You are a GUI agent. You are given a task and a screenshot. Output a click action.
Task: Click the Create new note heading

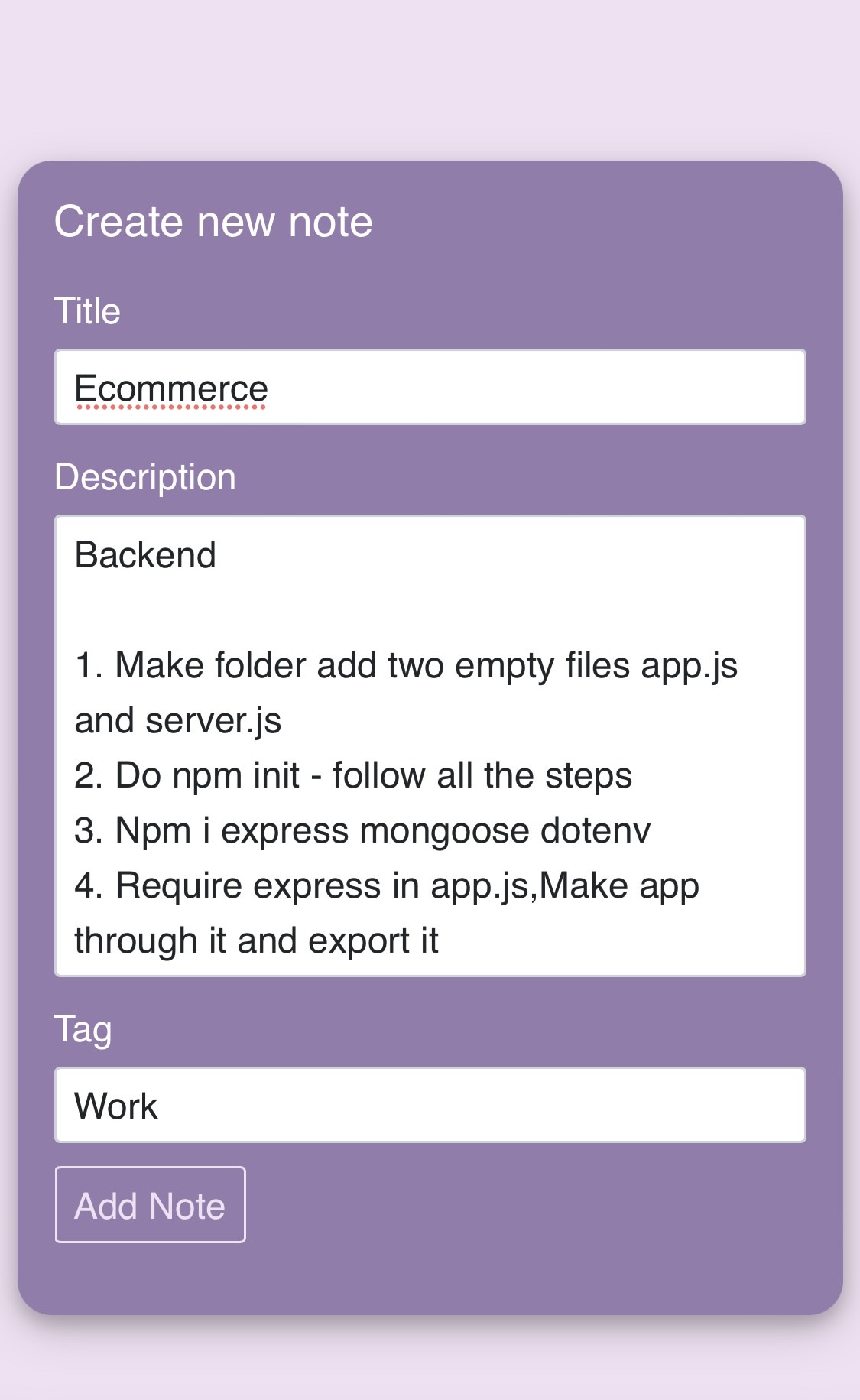pyautogui.click(x=213, y=220)
